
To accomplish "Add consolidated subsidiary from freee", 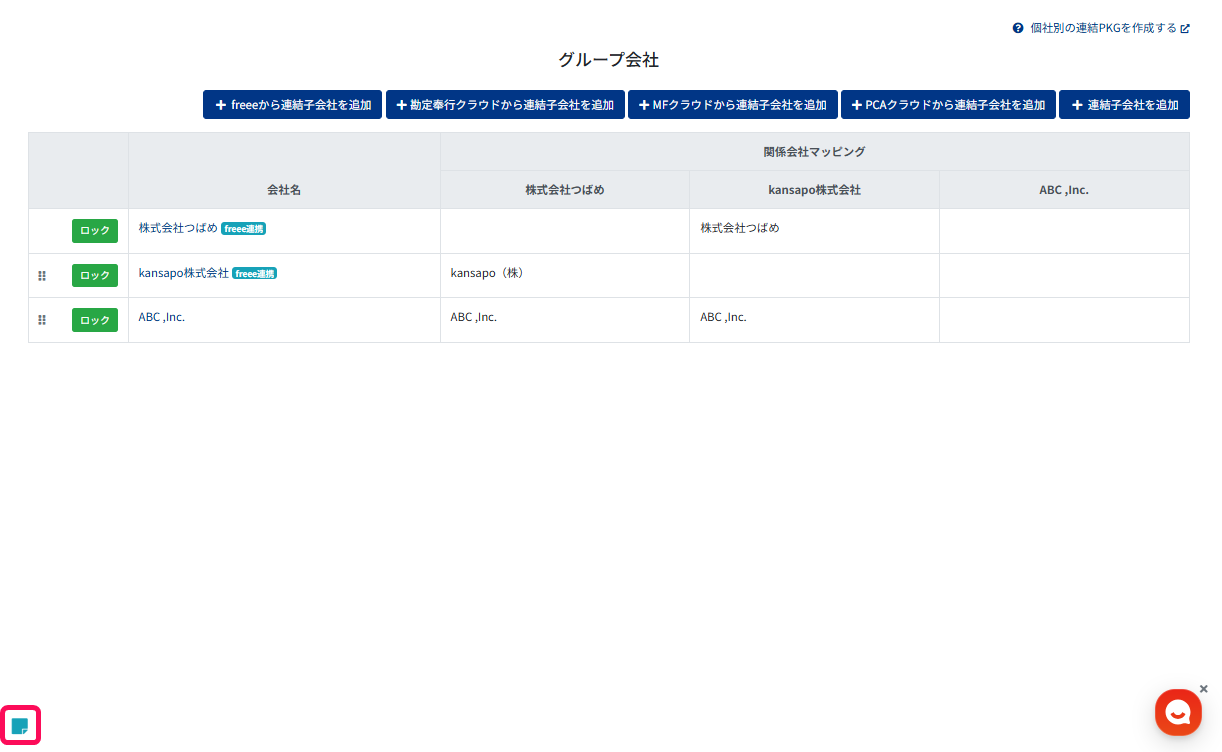I will 293,105.
